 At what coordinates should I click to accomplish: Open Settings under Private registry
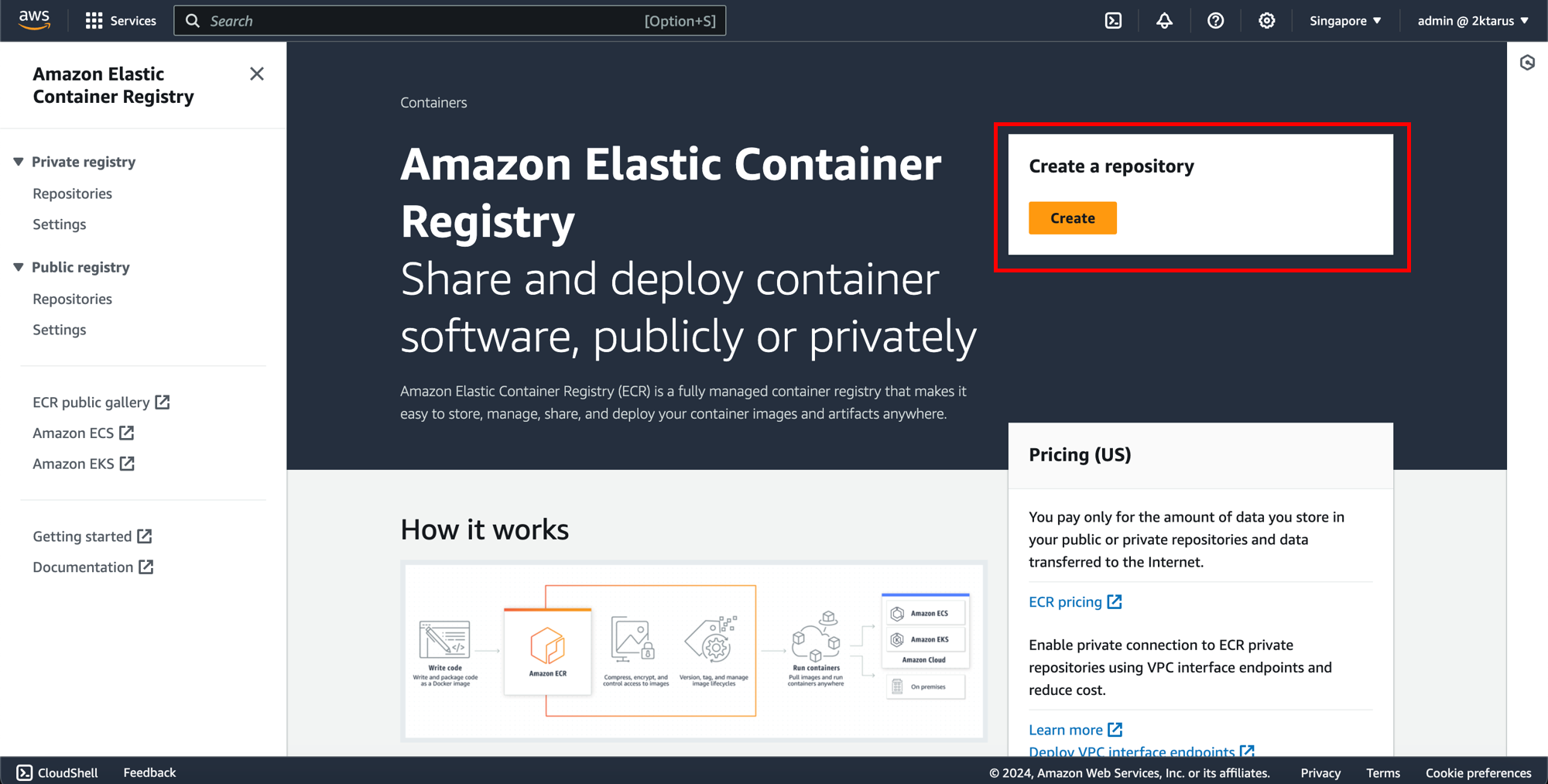pyautogui.click(x=59, y=224)
